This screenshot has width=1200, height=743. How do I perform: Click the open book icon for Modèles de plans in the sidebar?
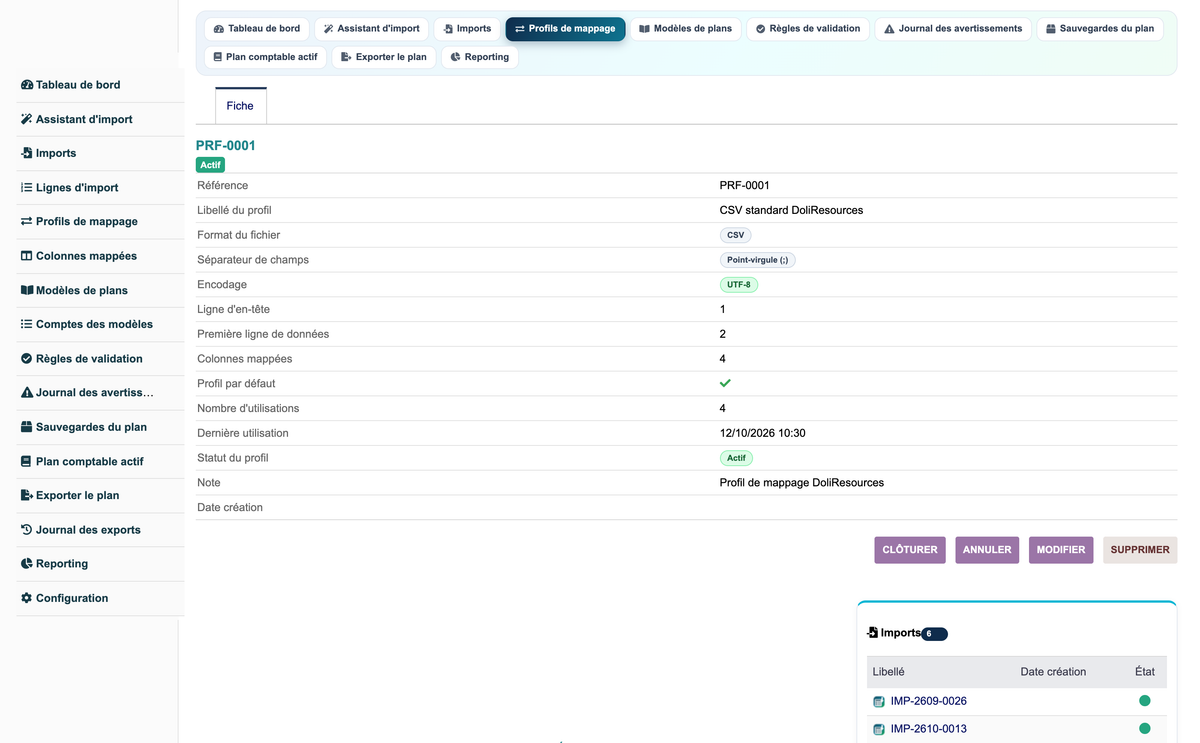pyautogui.click(x=27, y=290)
